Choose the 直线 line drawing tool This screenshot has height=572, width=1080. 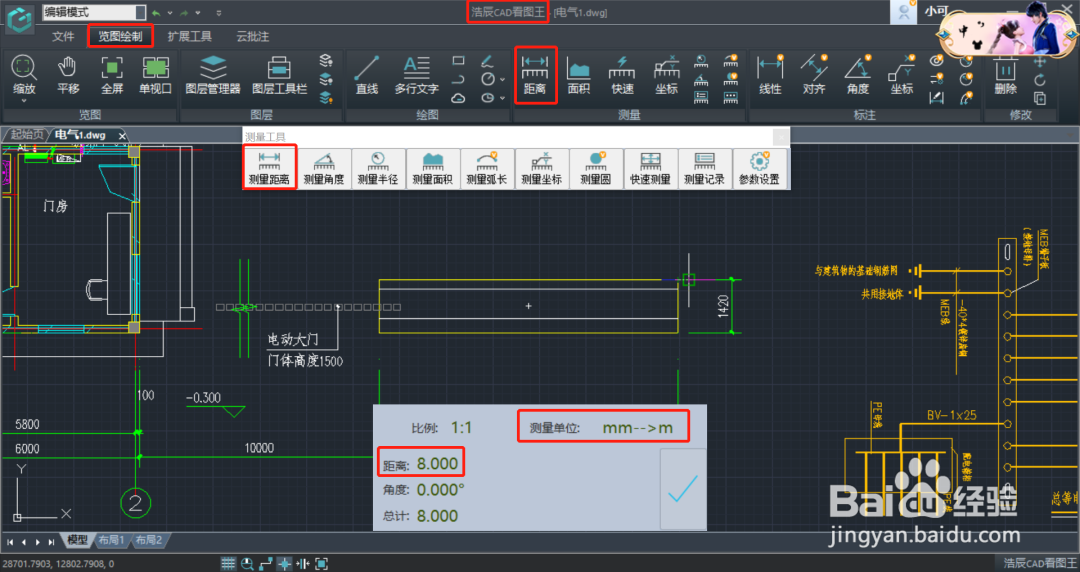[366, 75]
